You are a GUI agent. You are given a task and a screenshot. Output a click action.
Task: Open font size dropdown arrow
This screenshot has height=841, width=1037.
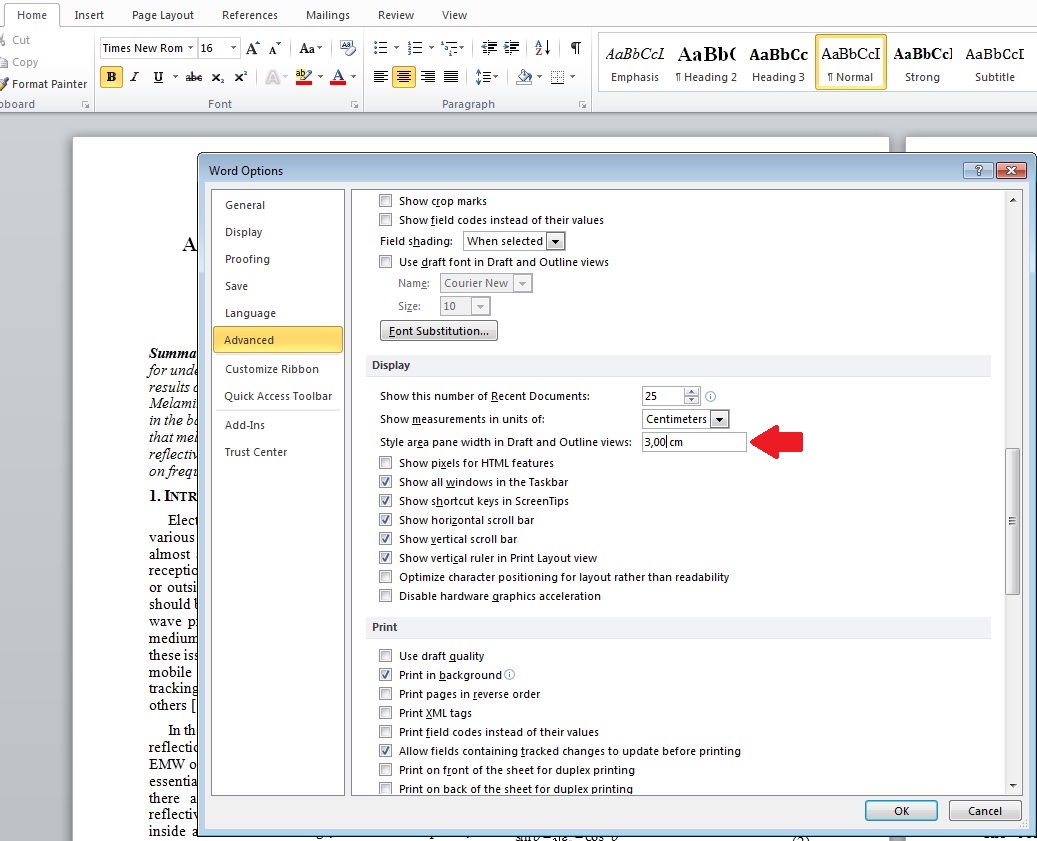click(x=233, y=48)
